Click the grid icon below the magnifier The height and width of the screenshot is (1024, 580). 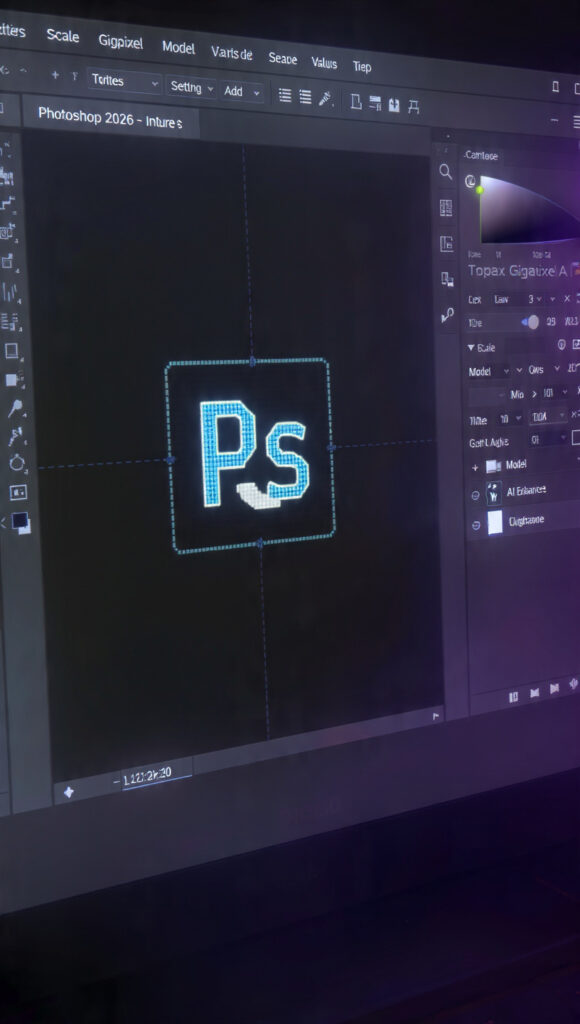click(446, 208)
